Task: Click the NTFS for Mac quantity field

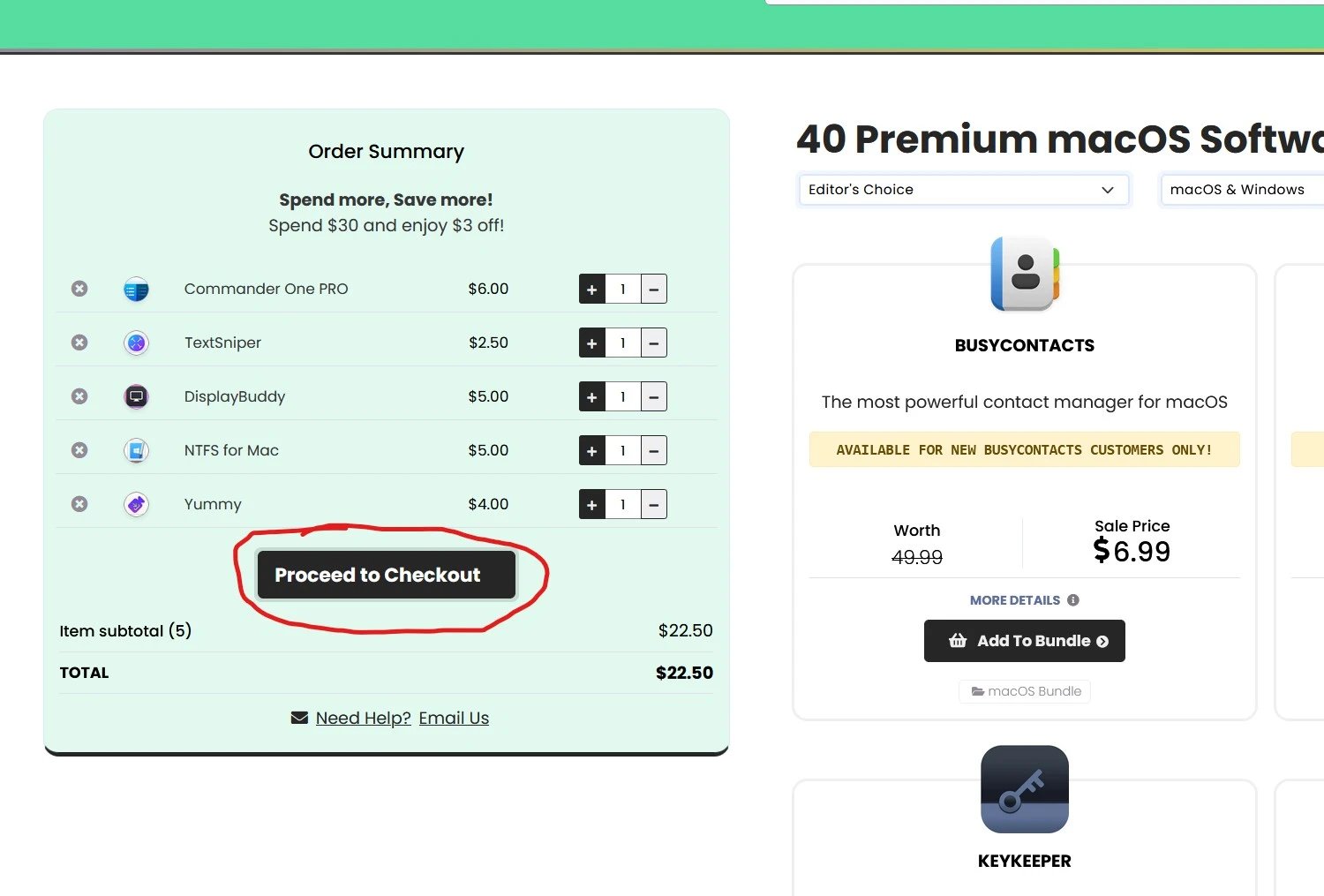Action: tap(623, 450)
